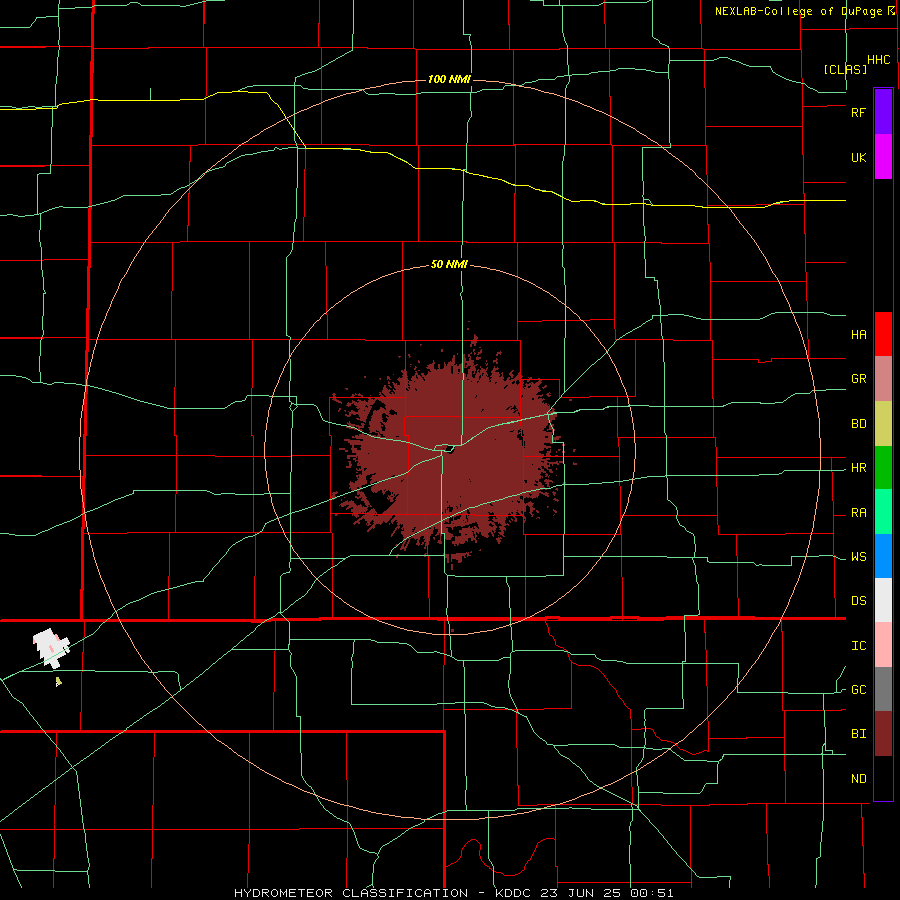Click the 'WS' legend label

point(859,557)
